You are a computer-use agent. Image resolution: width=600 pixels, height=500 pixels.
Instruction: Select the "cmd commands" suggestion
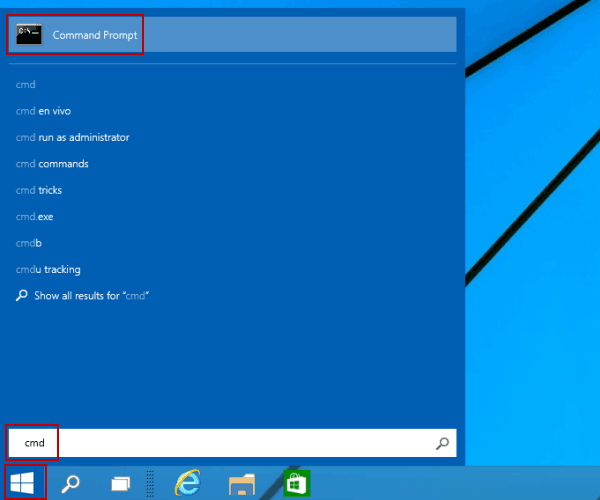(x=52, y=164)
